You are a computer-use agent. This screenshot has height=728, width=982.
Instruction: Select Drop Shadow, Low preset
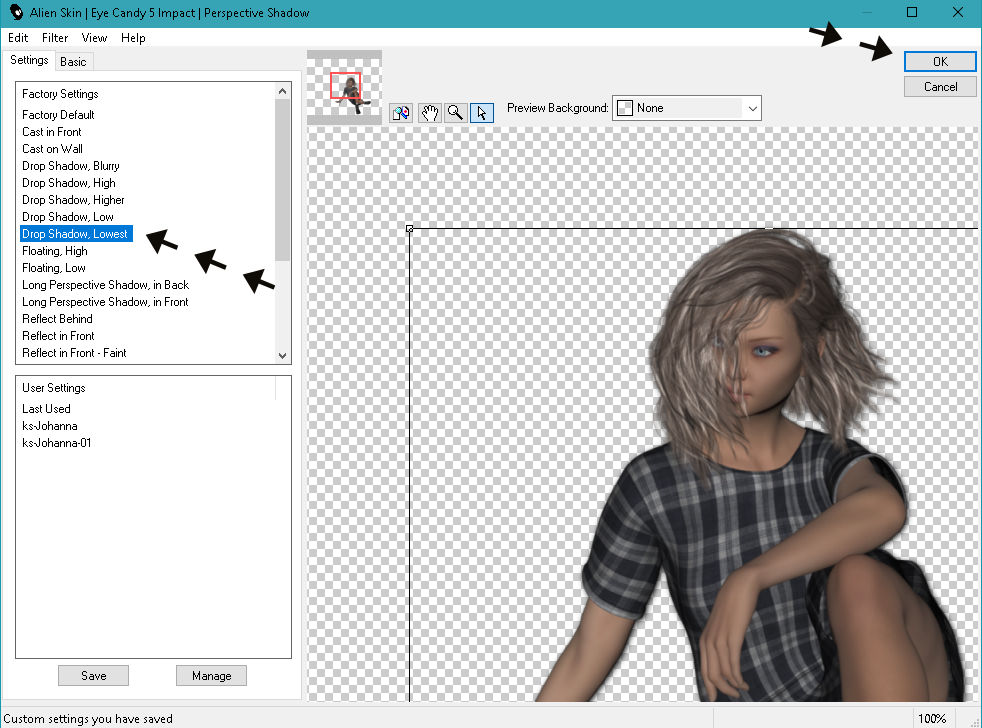pyautogui.click(x=68, y=216)
